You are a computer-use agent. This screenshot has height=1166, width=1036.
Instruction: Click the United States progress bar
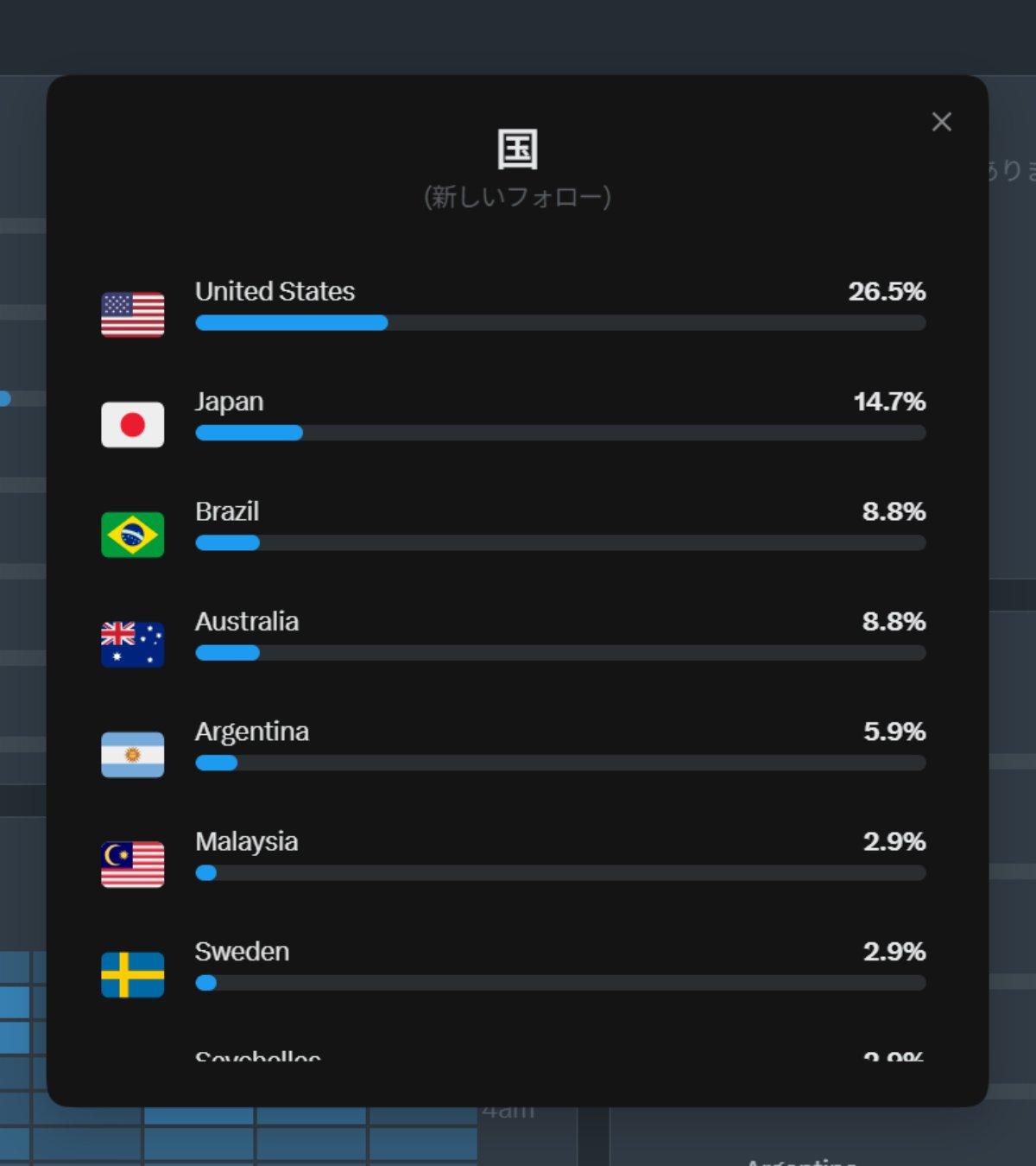coord(560,323)
